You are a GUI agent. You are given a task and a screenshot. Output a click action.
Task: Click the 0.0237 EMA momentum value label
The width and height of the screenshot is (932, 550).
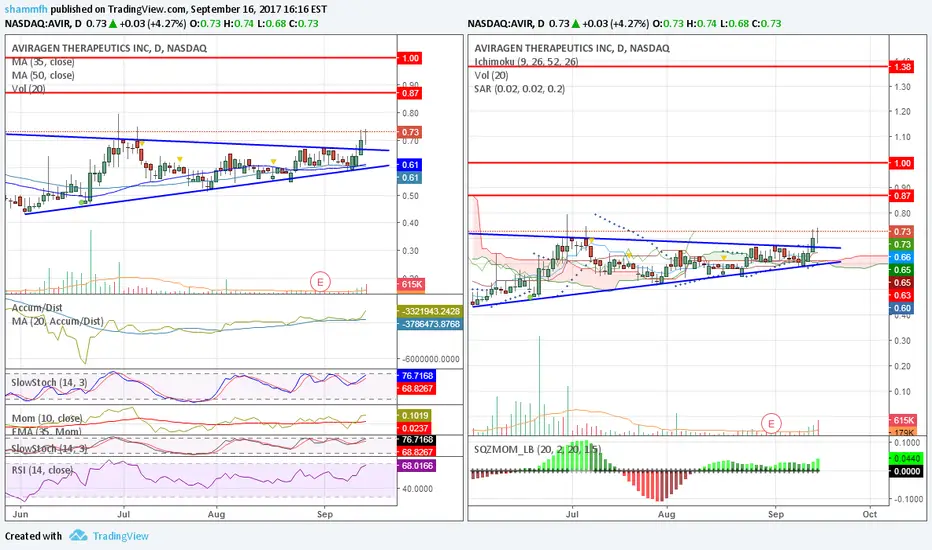(x=414, y=428)
